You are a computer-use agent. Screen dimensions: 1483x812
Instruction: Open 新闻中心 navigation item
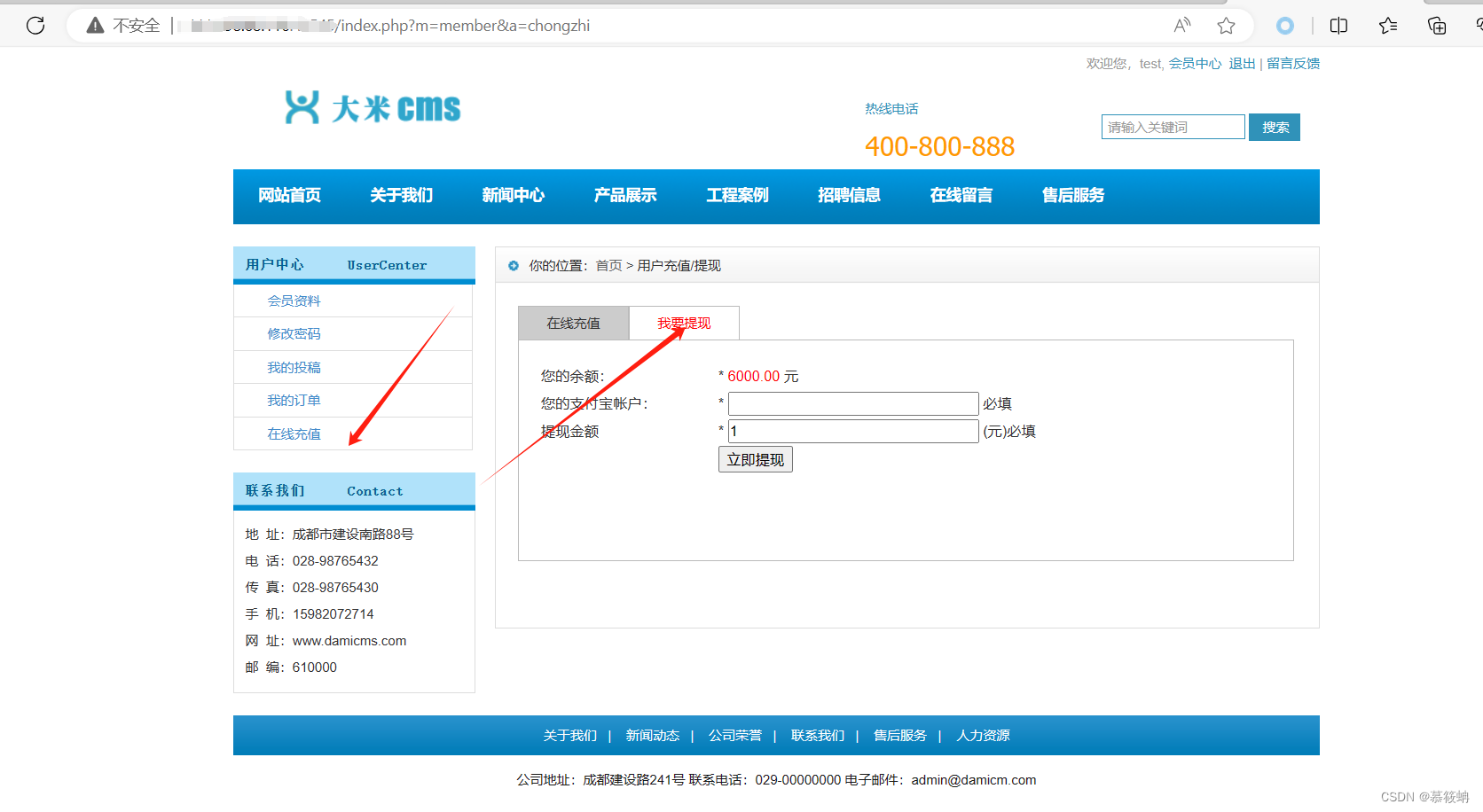coord(513,195)
